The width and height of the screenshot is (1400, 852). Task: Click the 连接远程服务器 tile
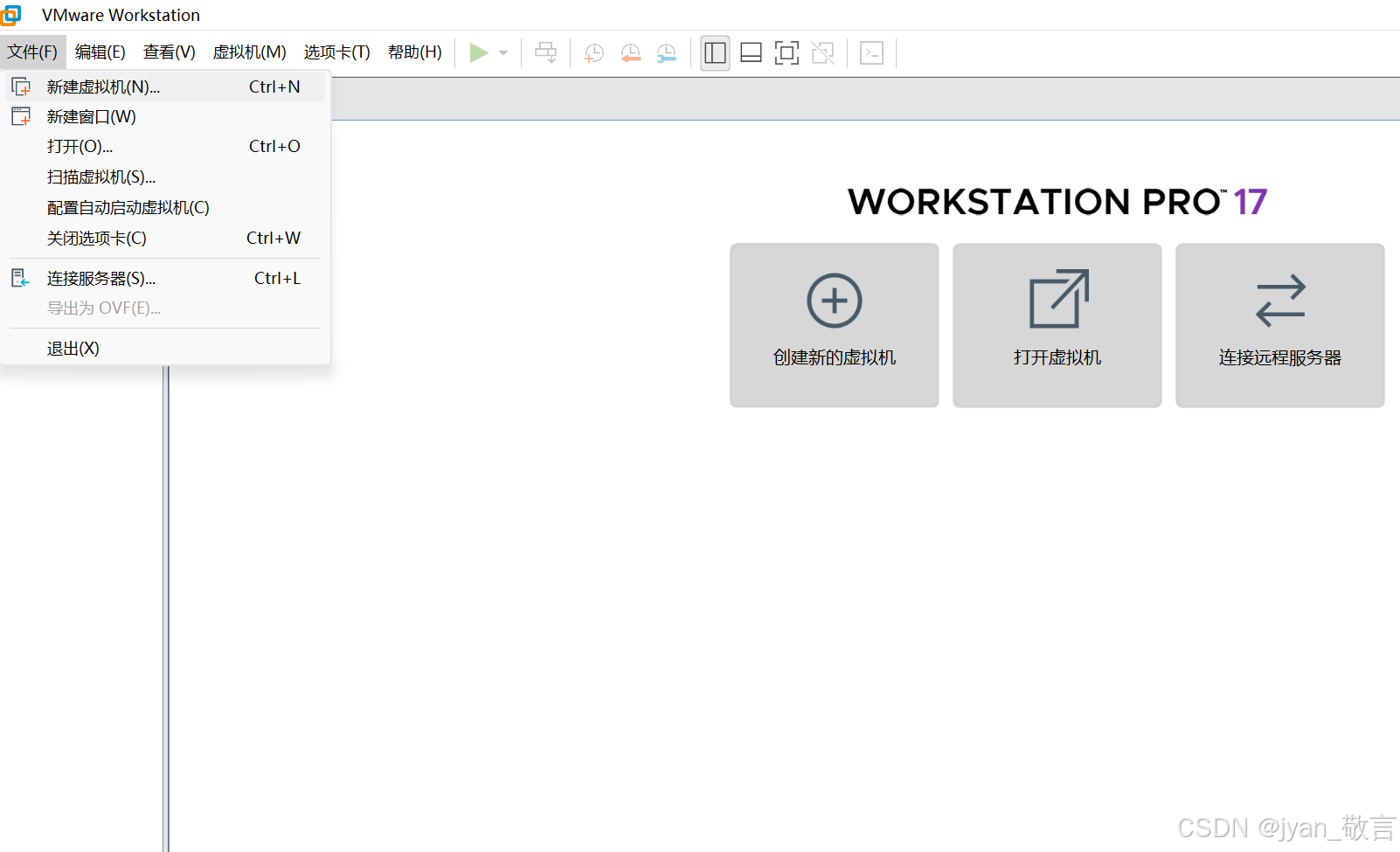[1280, 325]
